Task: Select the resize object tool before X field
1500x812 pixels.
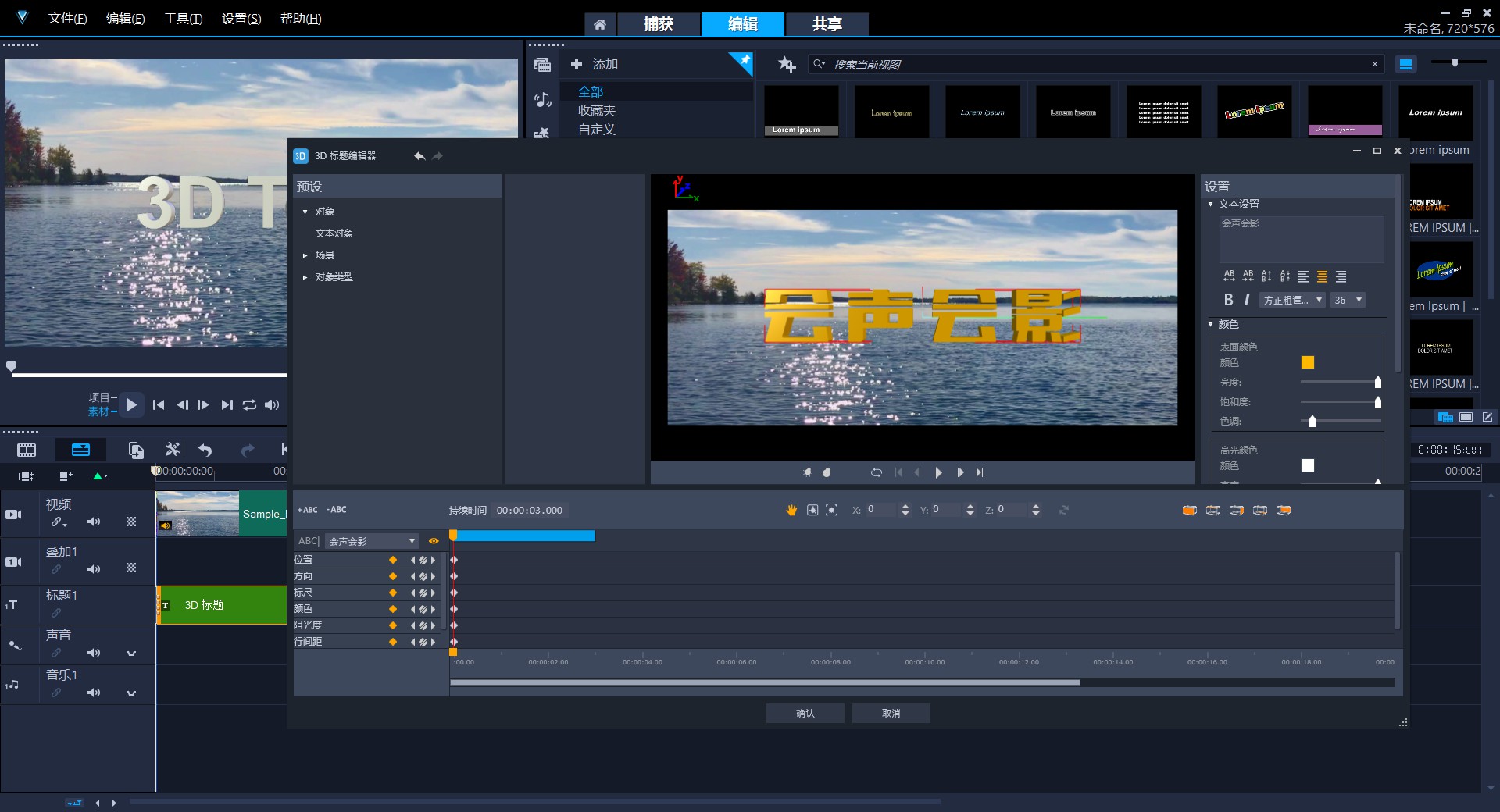Action: click(x=832, y=510)
